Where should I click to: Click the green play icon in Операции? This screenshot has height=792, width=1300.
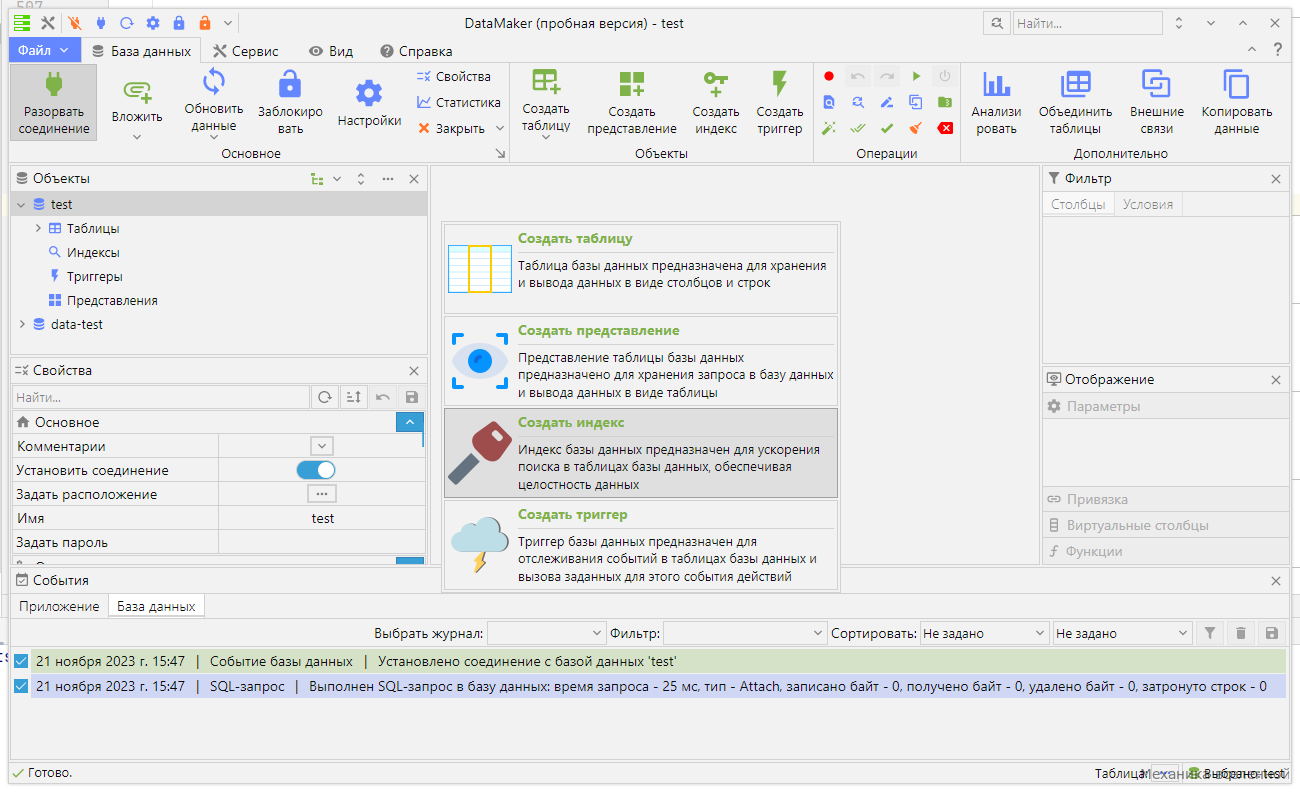[916, 76]
